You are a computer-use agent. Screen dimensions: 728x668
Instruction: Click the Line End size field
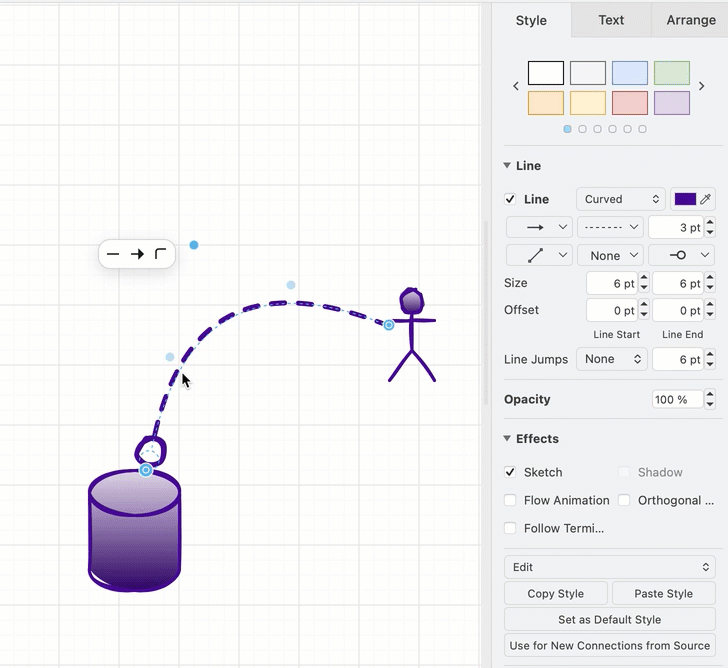(678, 283)
